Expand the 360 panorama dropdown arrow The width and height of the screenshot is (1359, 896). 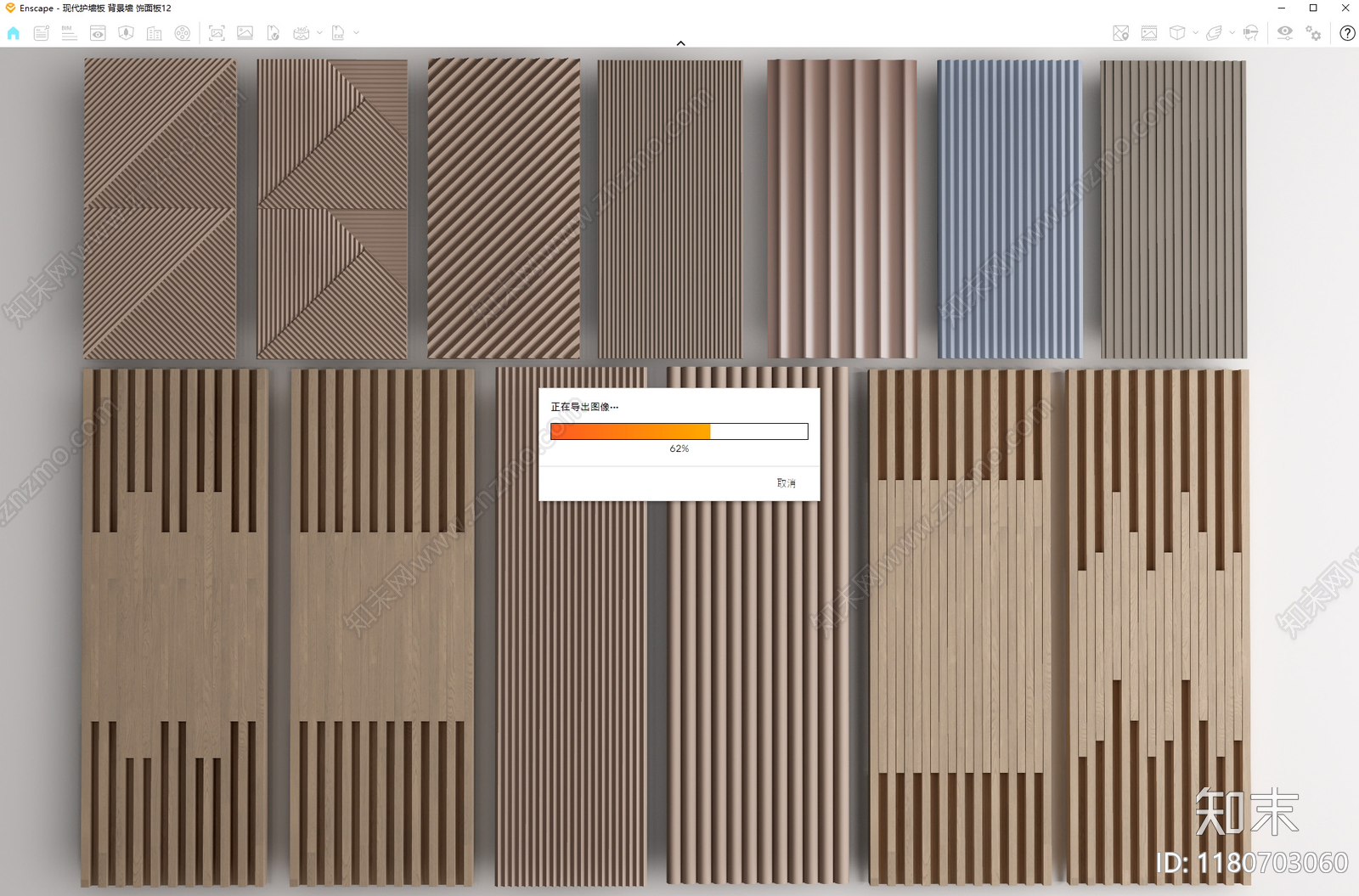pos(319,33)
